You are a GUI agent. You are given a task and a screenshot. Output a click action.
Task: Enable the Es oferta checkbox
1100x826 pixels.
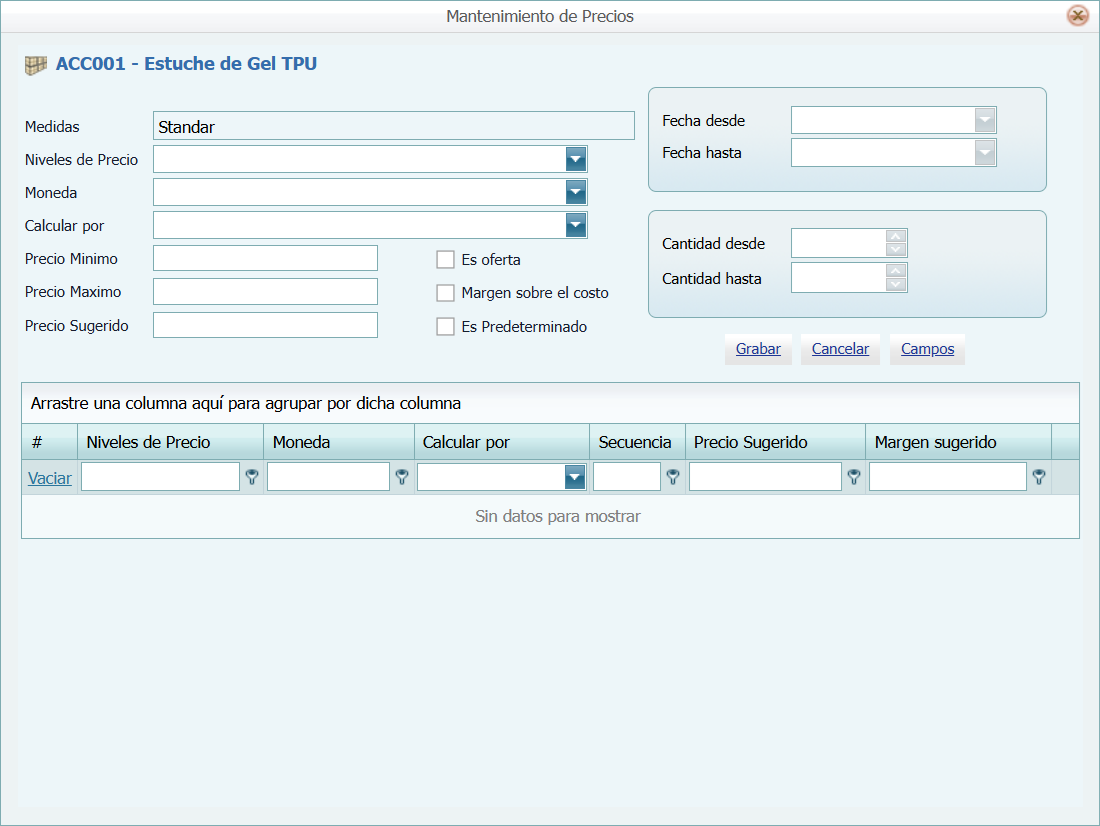[446, 260]
